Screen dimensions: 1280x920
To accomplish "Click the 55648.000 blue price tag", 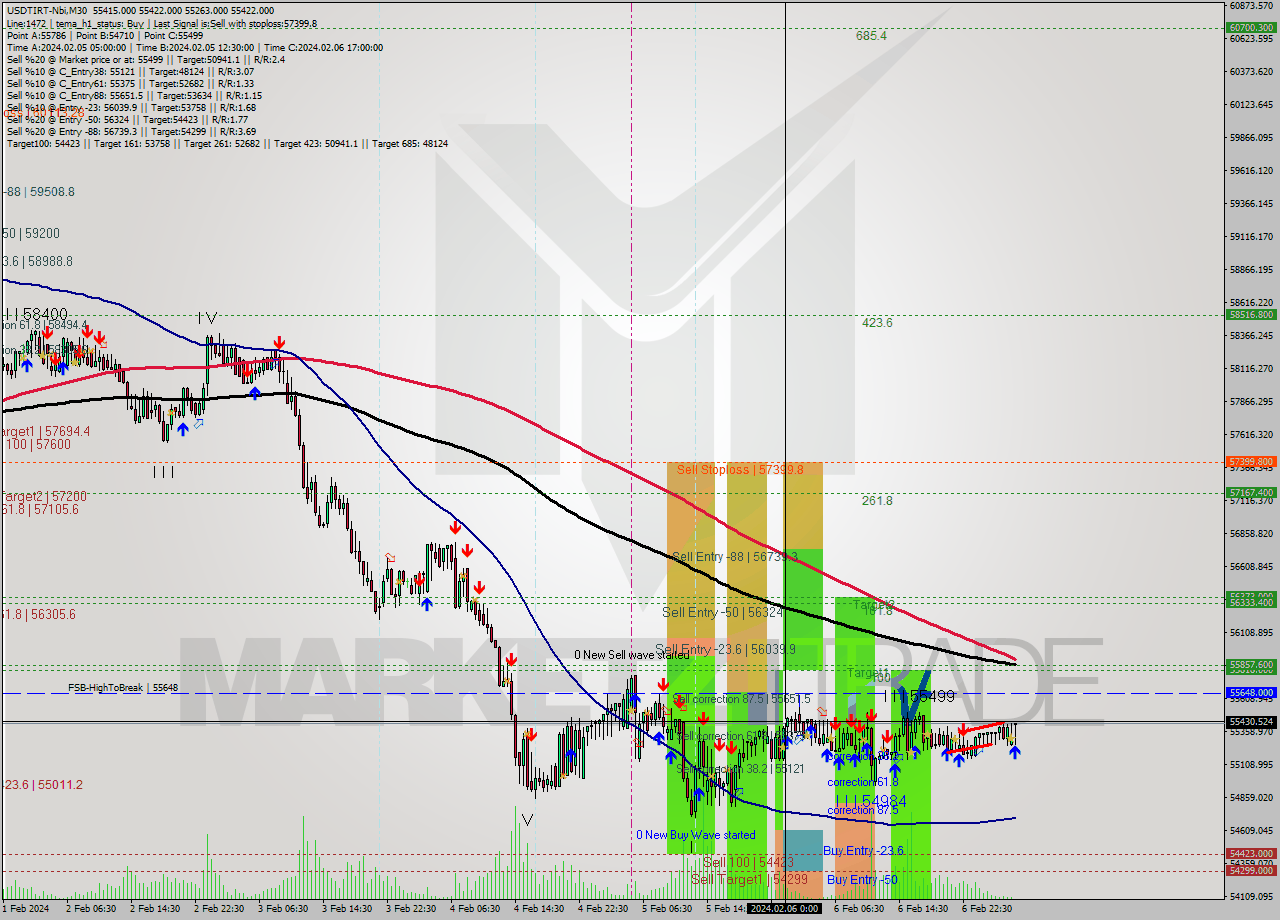I will click(1251, 692).
